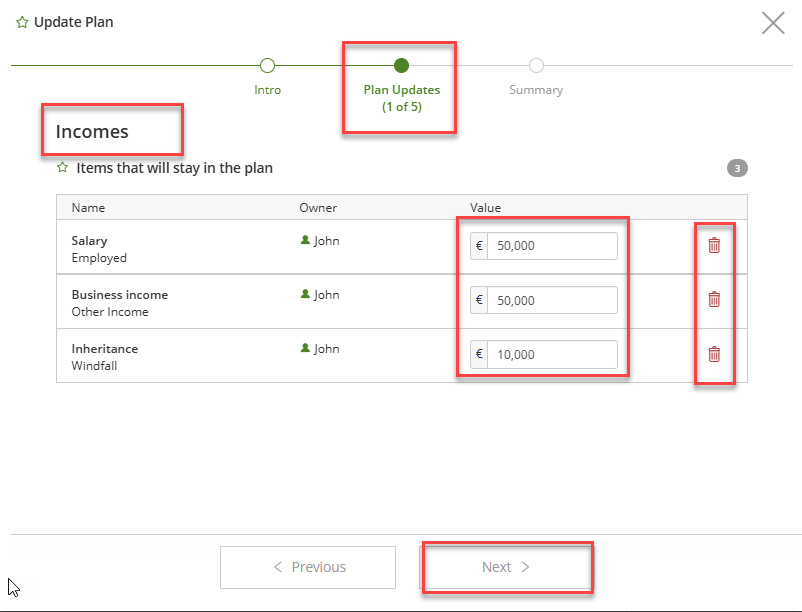Edit the Business income value field
Image resolution: width=802 pixels, height=612 pixels.
(x=544, y=300)
